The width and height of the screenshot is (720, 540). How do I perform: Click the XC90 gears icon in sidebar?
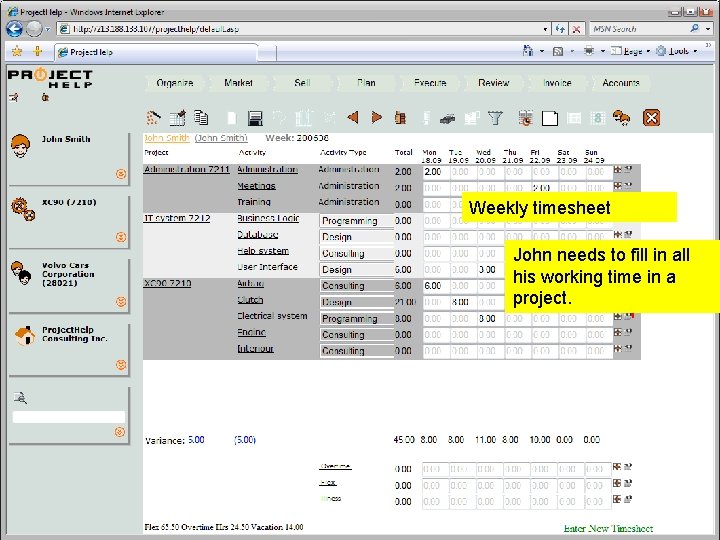click(x=23, y=209)
